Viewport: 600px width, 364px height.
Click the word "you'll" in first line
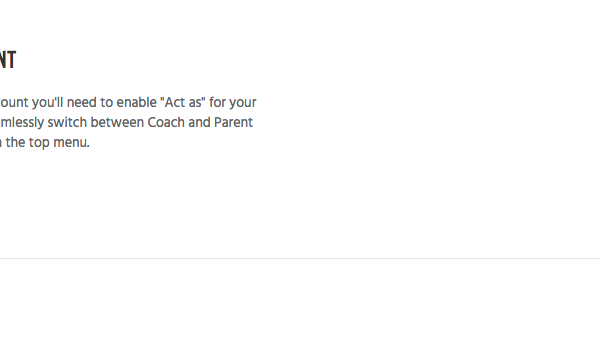[48, 103]
